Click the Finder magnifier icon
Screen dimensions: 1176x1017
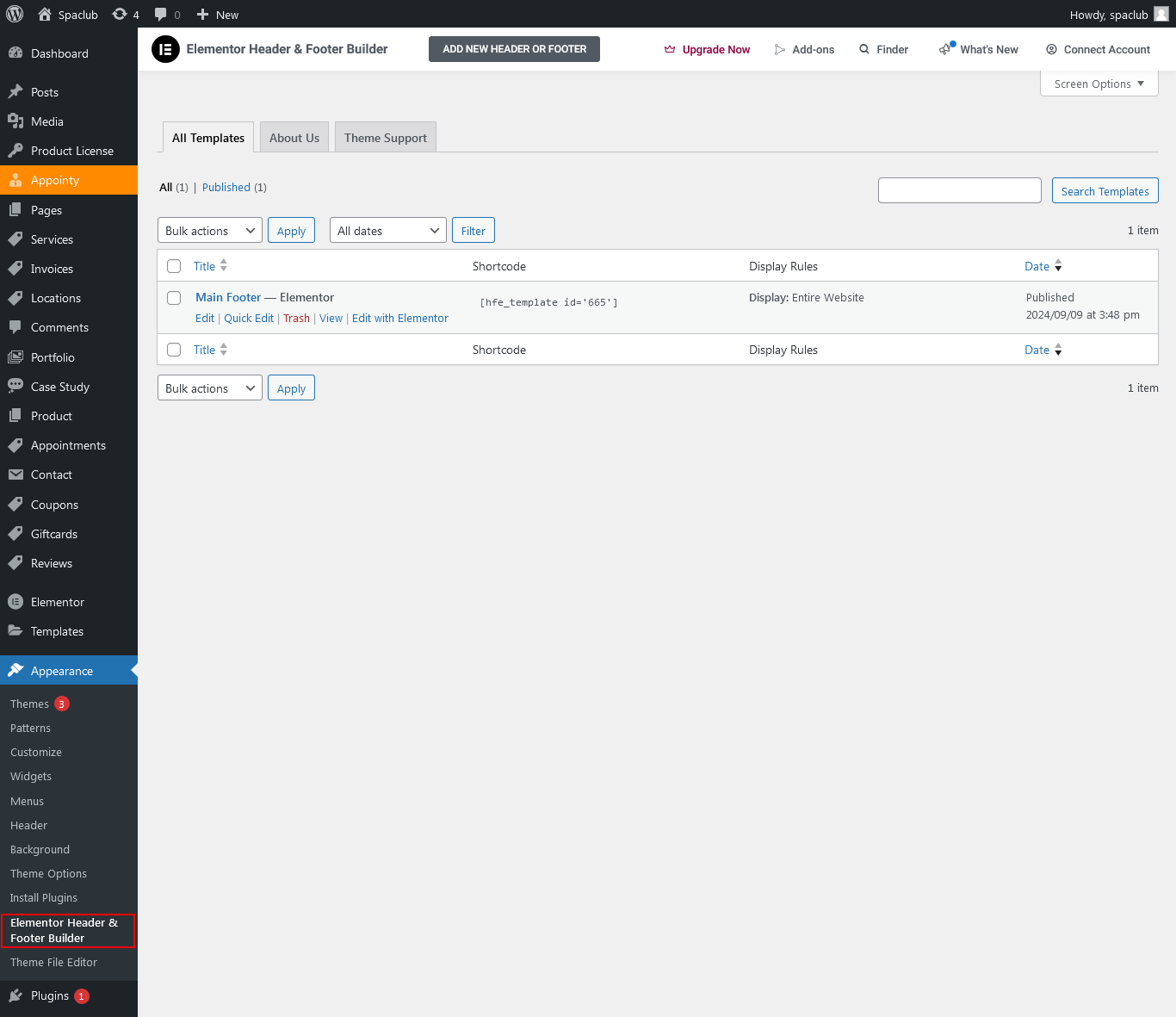pyautogui.click(x=864, y=49)
